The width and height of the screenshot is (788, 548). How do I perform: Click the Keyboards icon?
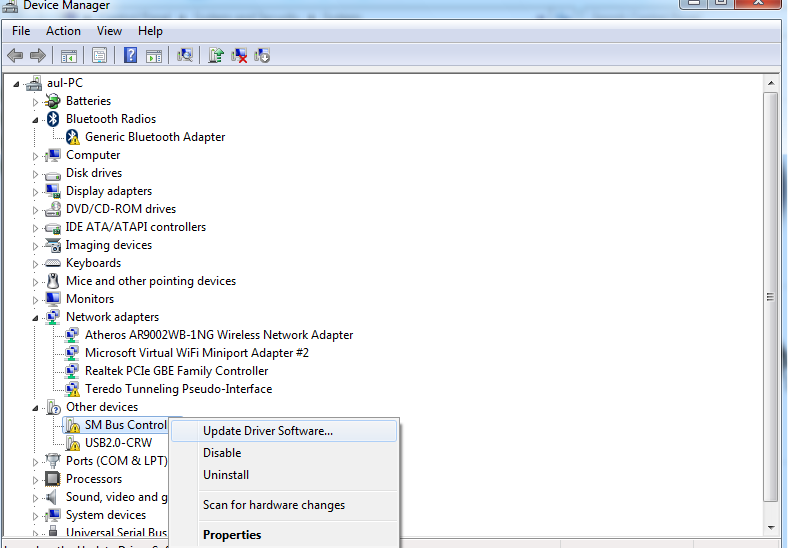[x=52, y=263]
